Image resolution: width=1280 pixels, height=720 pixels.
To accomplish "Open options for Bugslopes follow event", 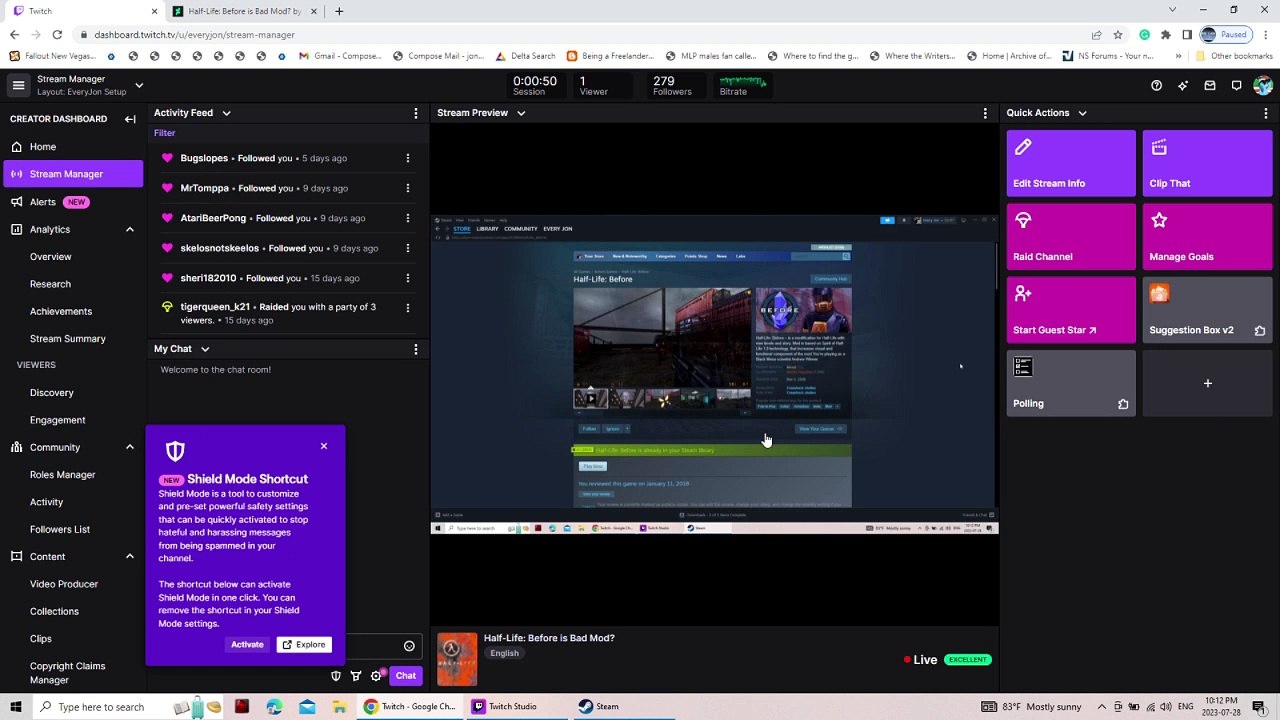I will [x=408, y=158].
